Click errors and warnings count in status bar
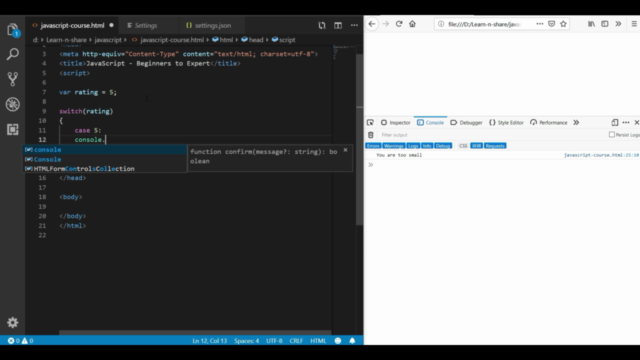This screenshot has height=360, width=640. point(20,340)
